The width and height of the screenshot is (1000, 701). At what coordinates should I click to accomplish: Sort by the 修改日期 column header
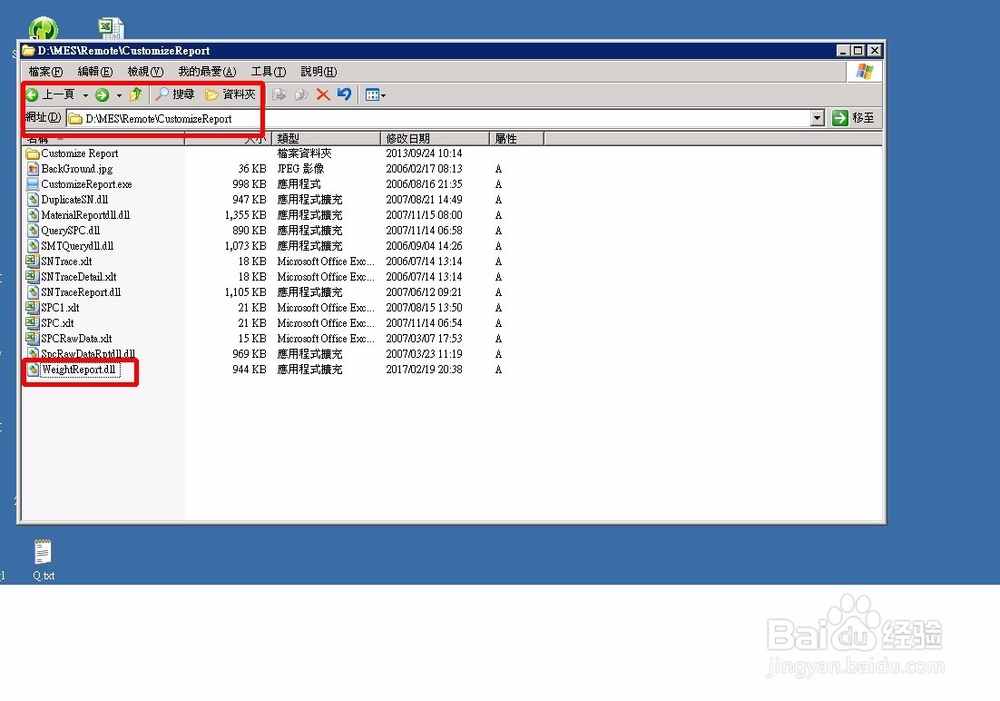click(435, 138)
